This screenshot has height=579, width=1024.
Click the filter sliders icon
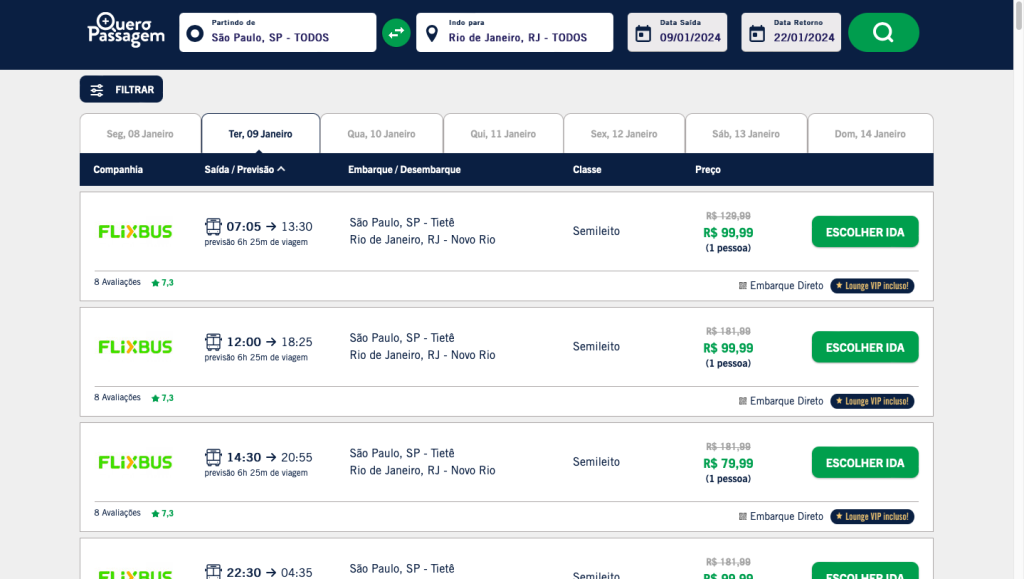click(97, 90)
